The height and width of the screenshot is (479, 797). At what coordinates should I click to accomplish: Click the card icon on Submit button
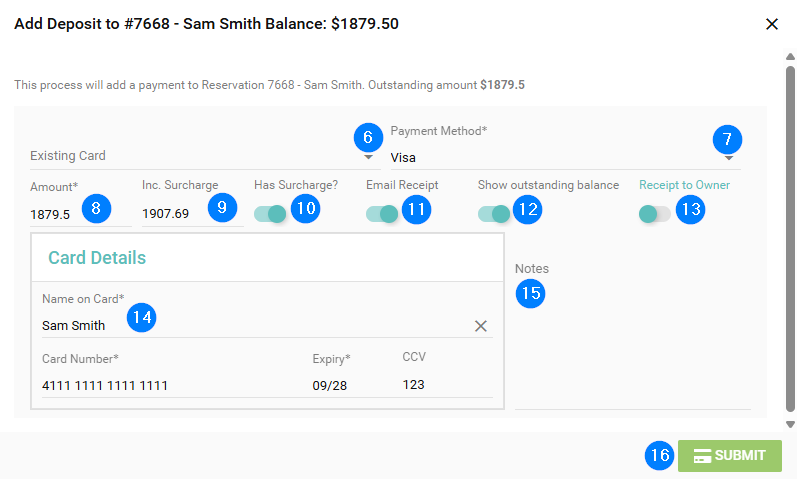pos(702,456)
